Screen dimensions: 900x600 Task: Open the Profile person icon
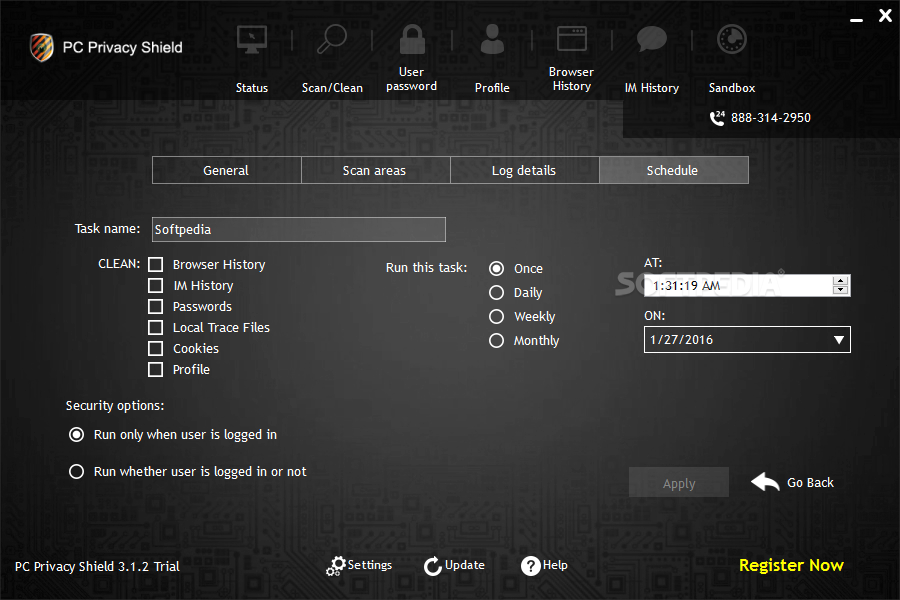point(492,39)
